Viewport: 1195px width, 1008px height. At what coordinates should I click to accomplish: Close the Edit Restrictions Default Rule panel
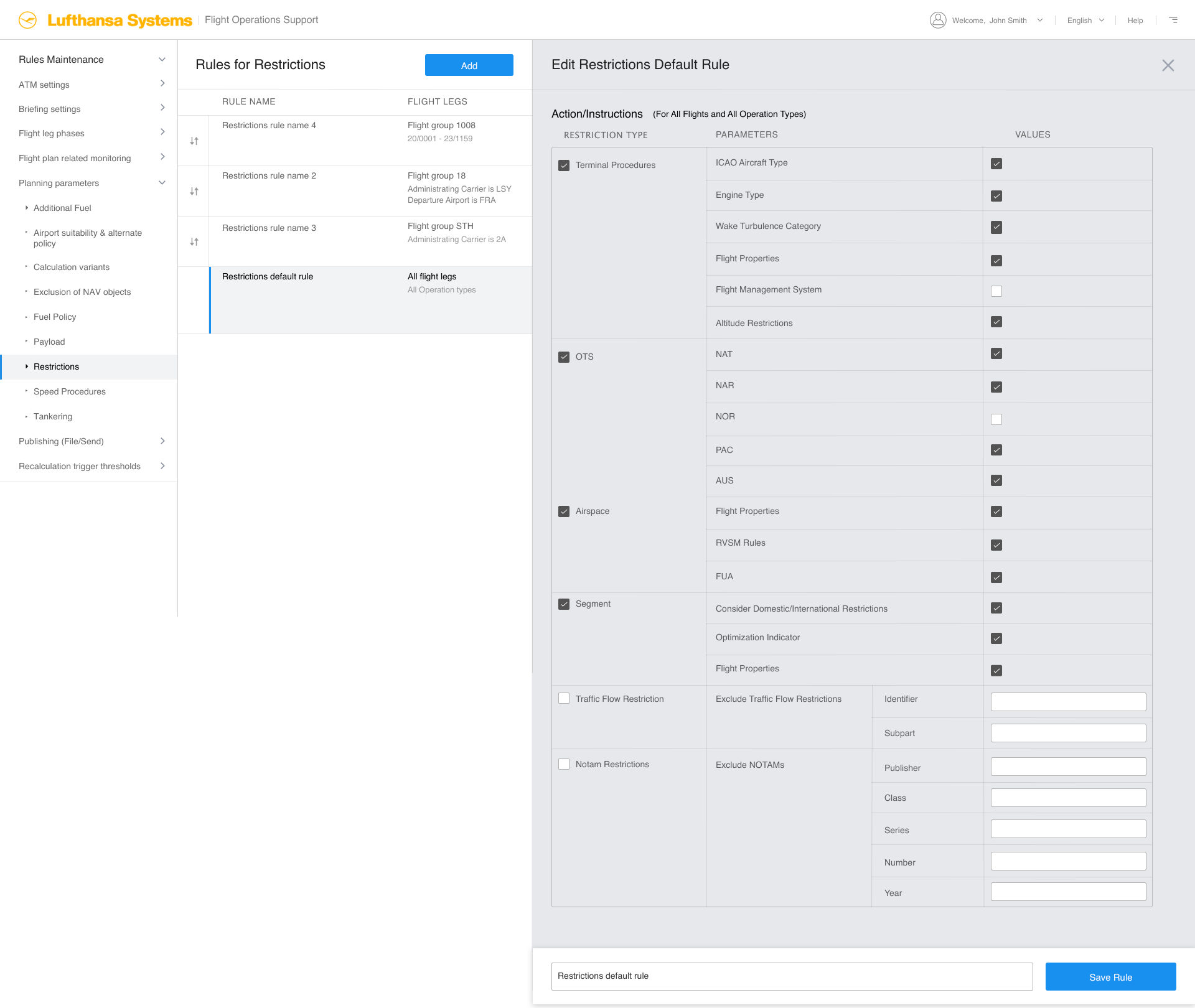pos(1168,65)
